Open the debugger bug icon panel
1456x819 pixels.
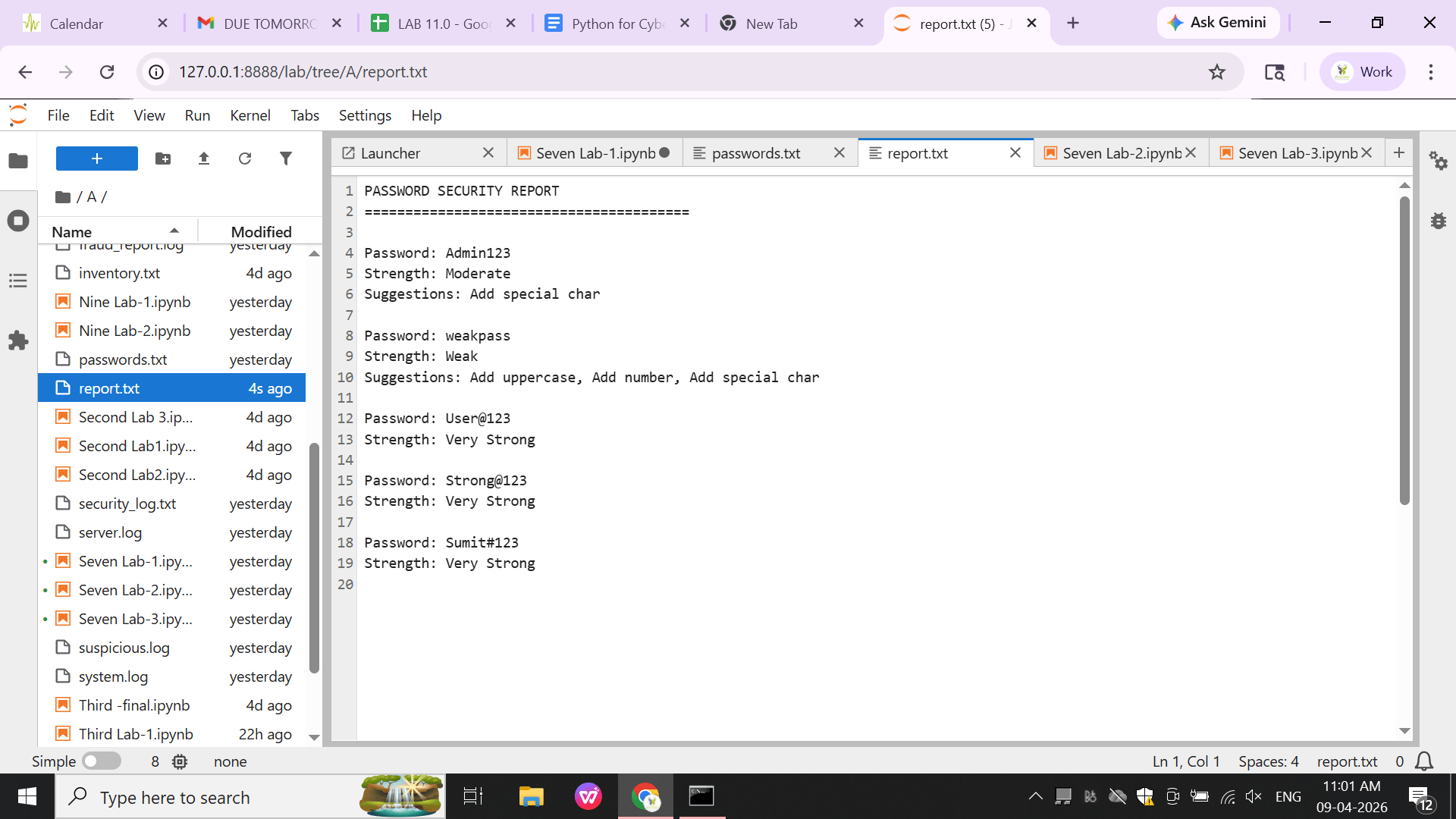(x=1438, y=221)
